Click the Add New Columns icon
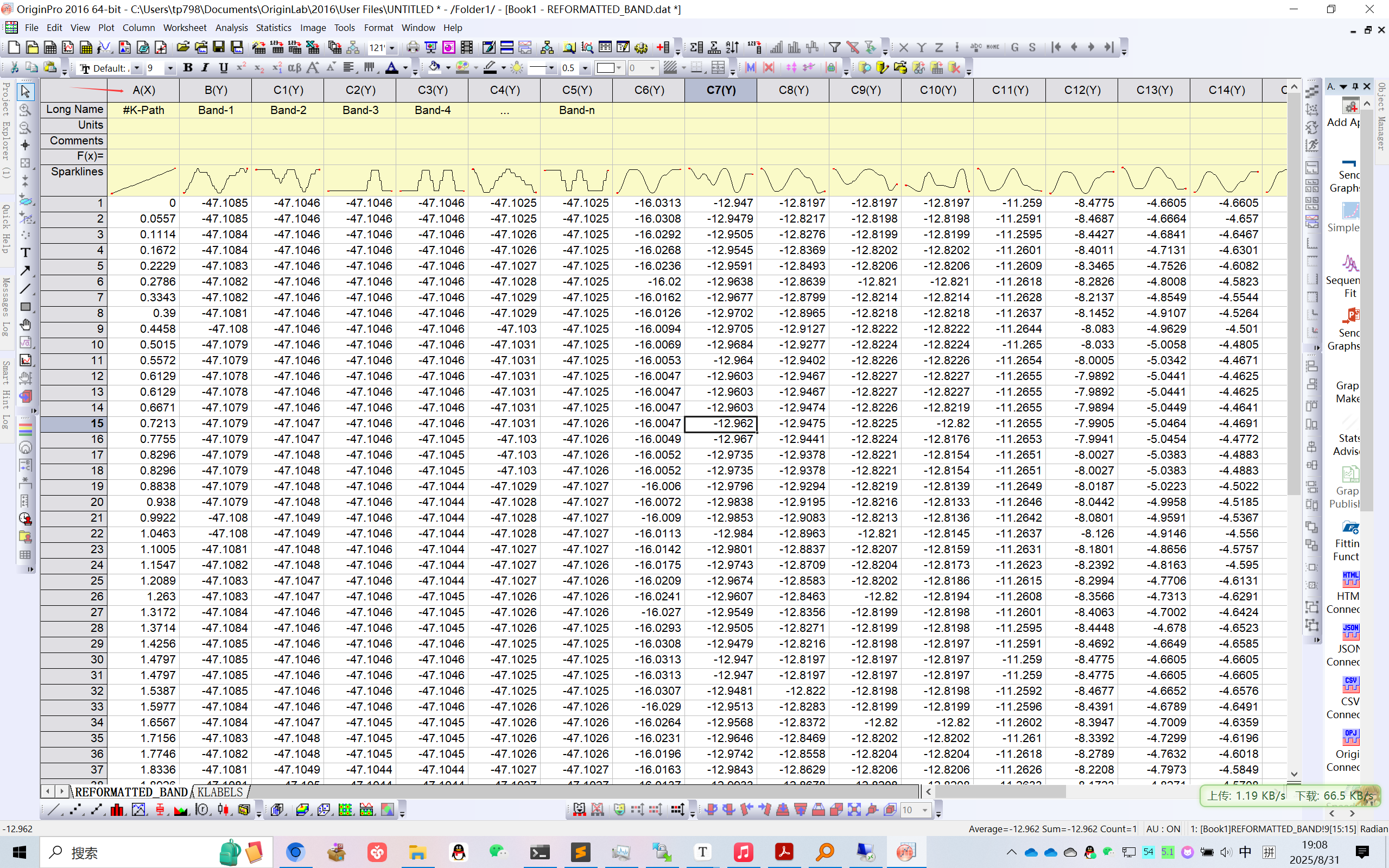Viewport: 1389px width, 868px height. coord(663,48)
